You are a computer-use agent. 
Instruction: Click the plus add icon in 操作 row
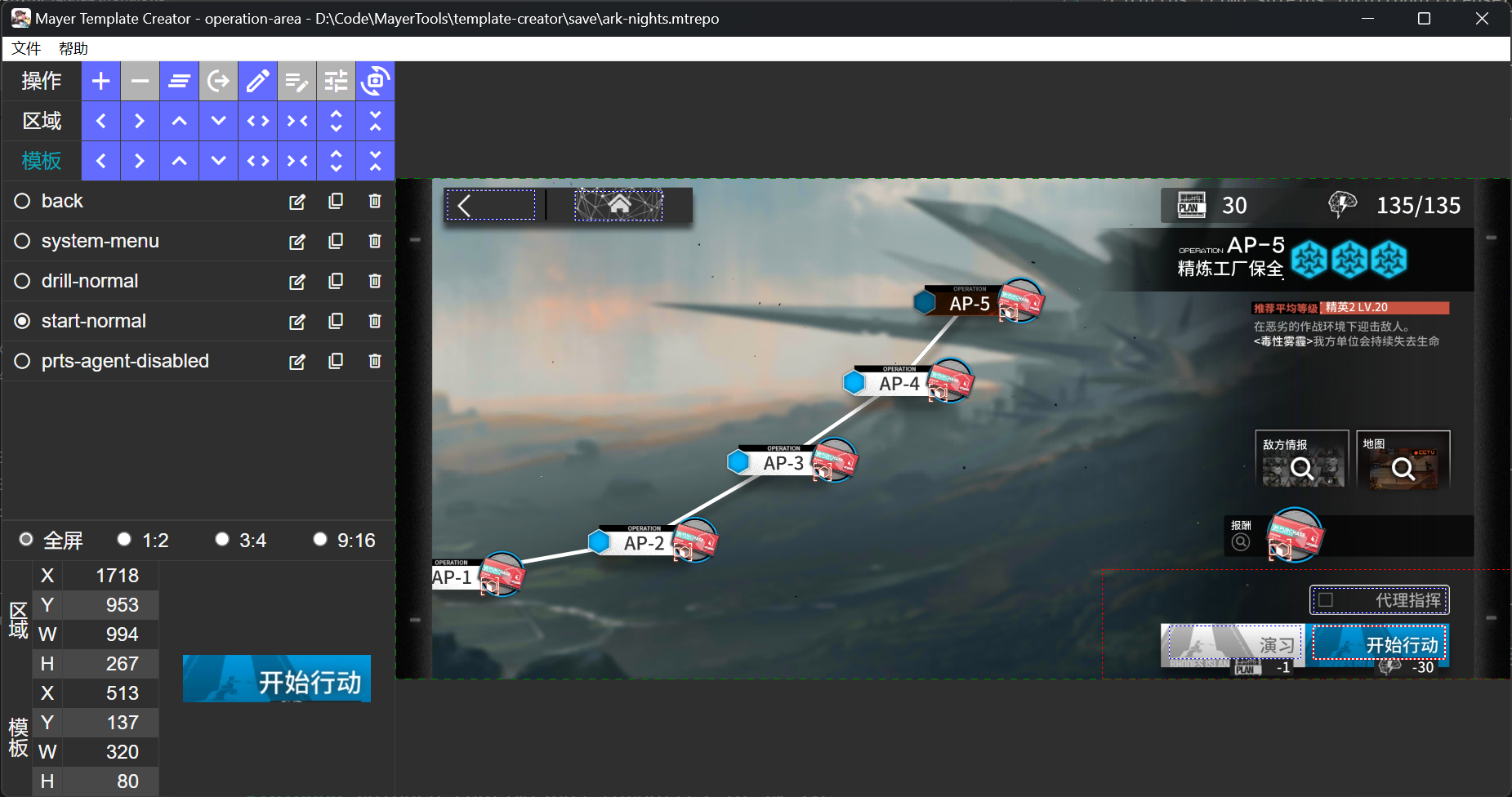coord(101,81)
